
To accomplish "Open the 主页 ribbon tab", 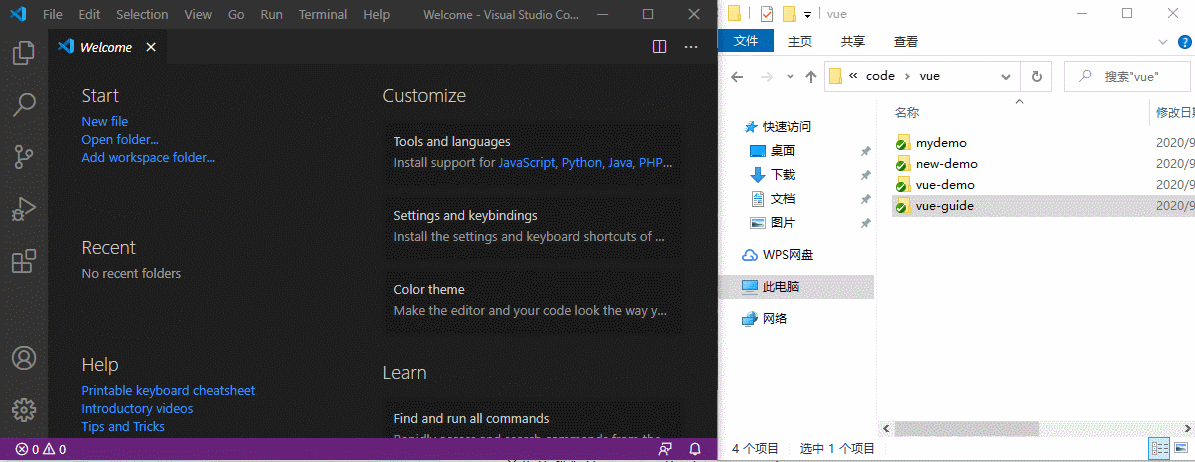I will (x=799, y=42).
